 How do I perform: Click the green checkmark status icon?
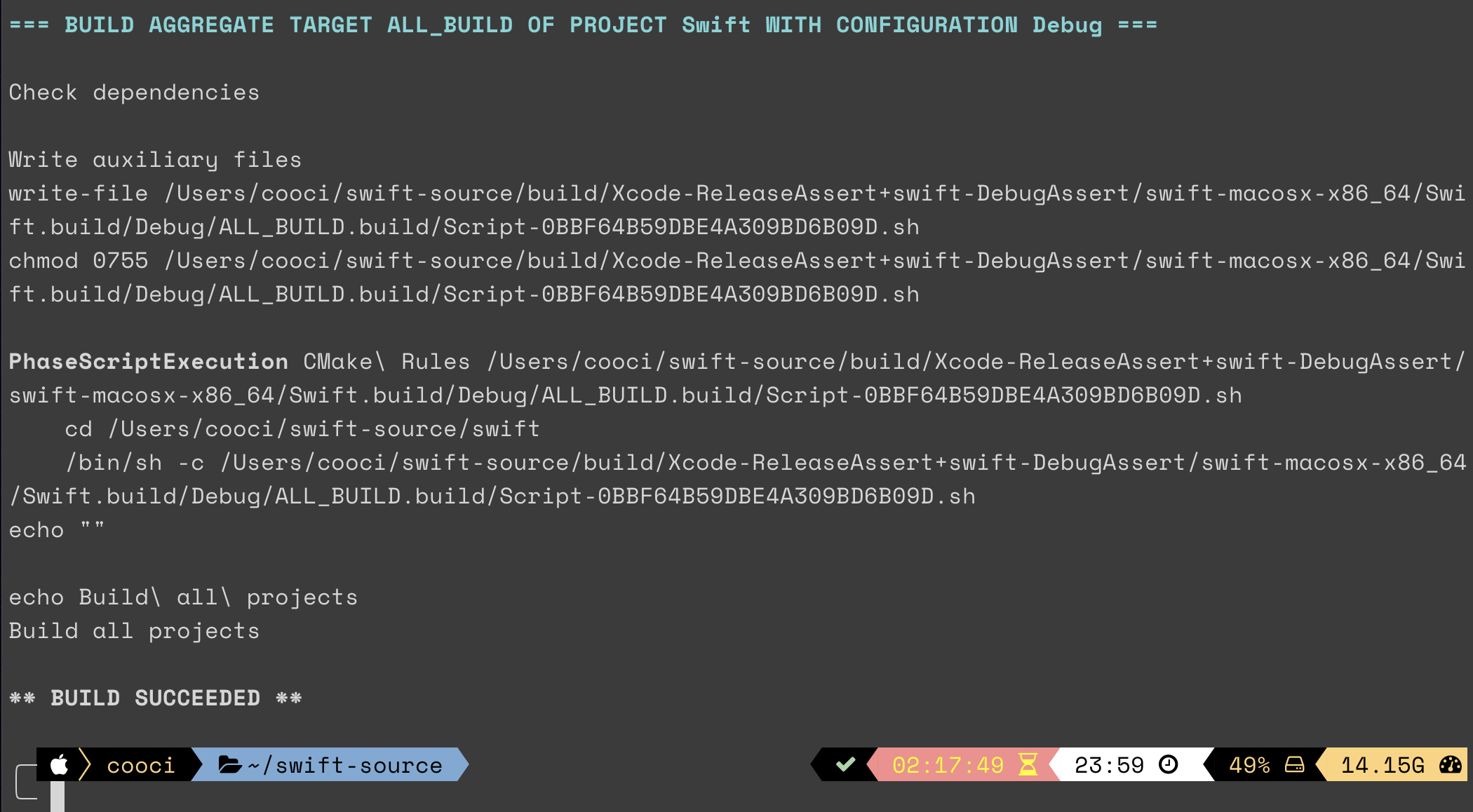point(846,764)
